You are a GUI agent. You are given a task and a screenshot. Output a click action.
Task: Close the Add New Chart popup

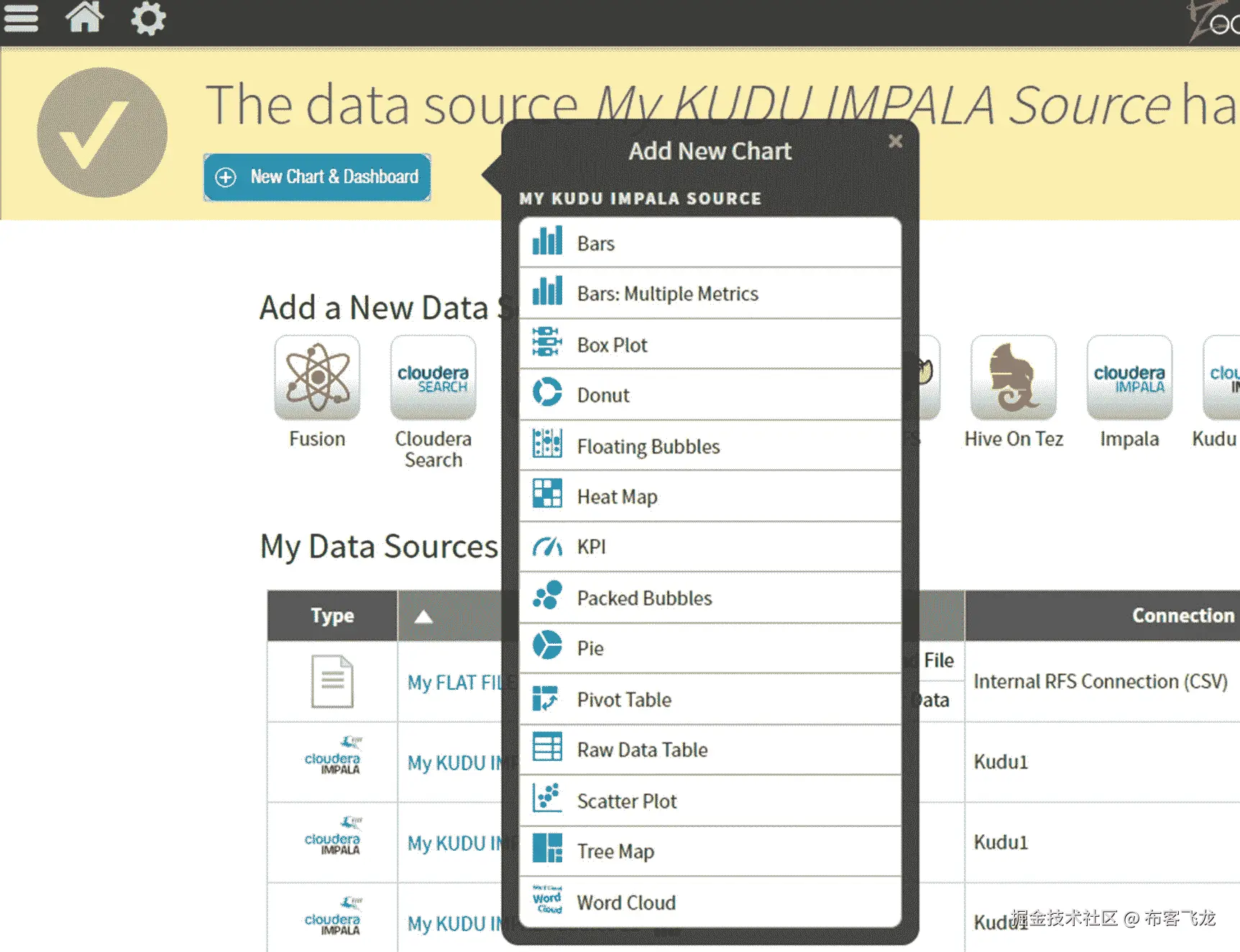pyautogui.click(x=895, y=142)
